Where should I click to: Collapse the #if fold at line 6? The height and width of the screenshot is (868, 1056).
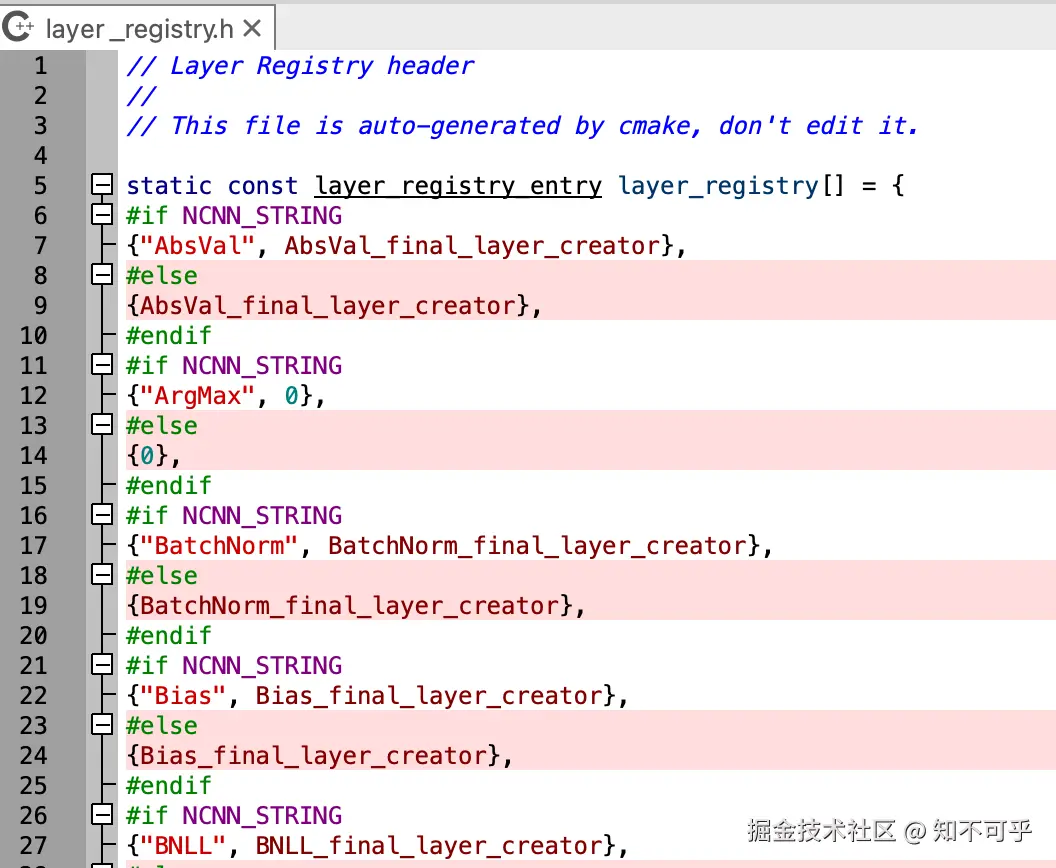[x=102, y=215]
